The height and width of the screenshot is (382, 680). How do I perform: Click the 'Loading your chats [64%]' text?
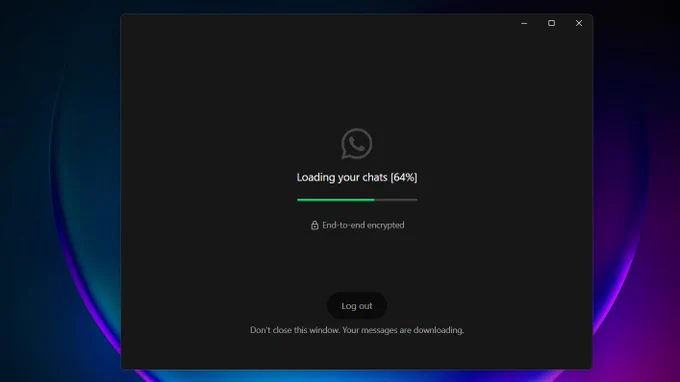pyautogui.click(x=357, y=177)
